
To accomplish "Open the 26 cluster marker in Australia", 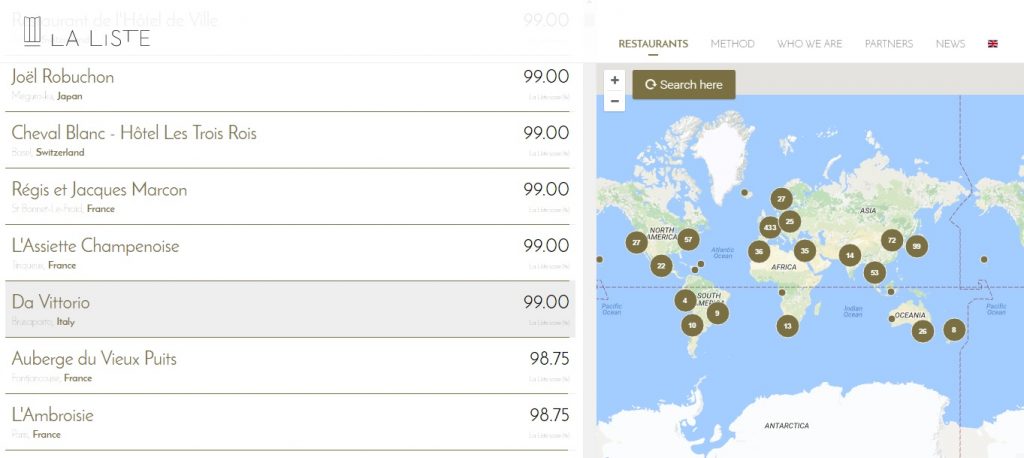I will 922,331.
